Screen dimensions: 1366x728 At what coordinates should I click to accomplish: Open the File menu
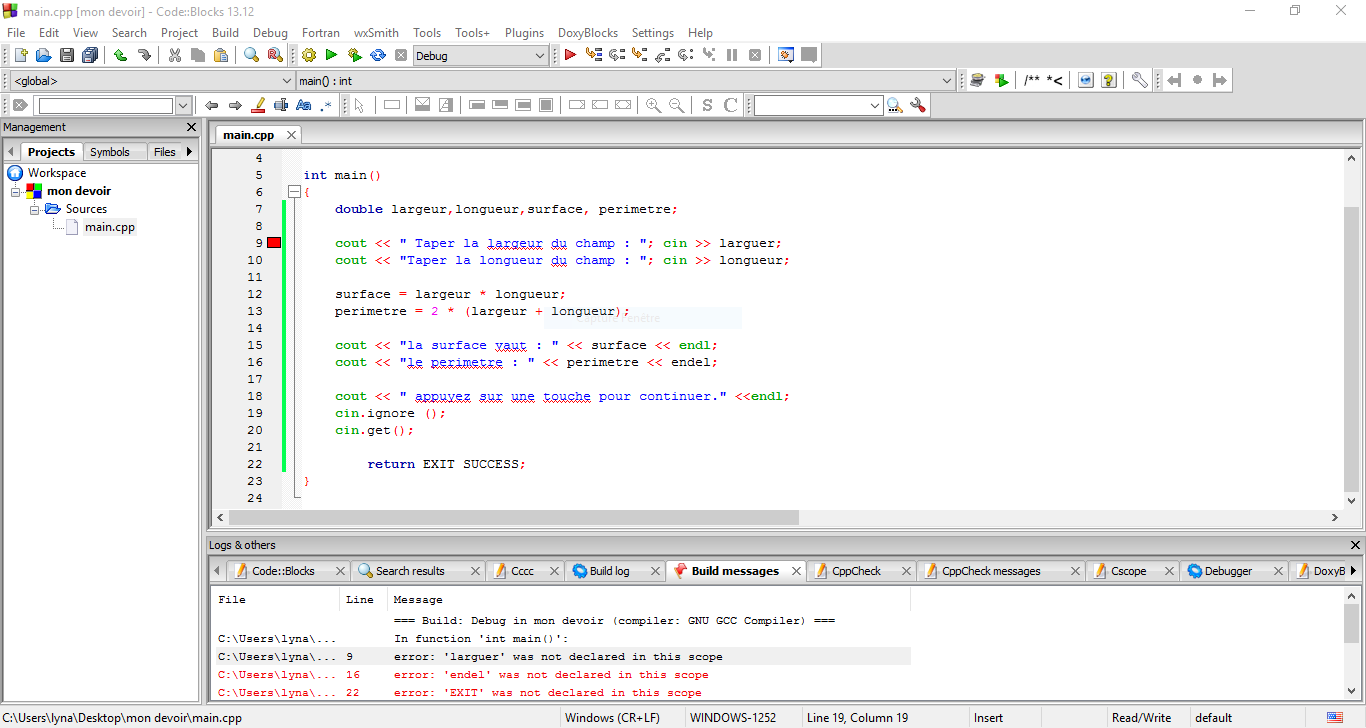[x=16, y=33]
